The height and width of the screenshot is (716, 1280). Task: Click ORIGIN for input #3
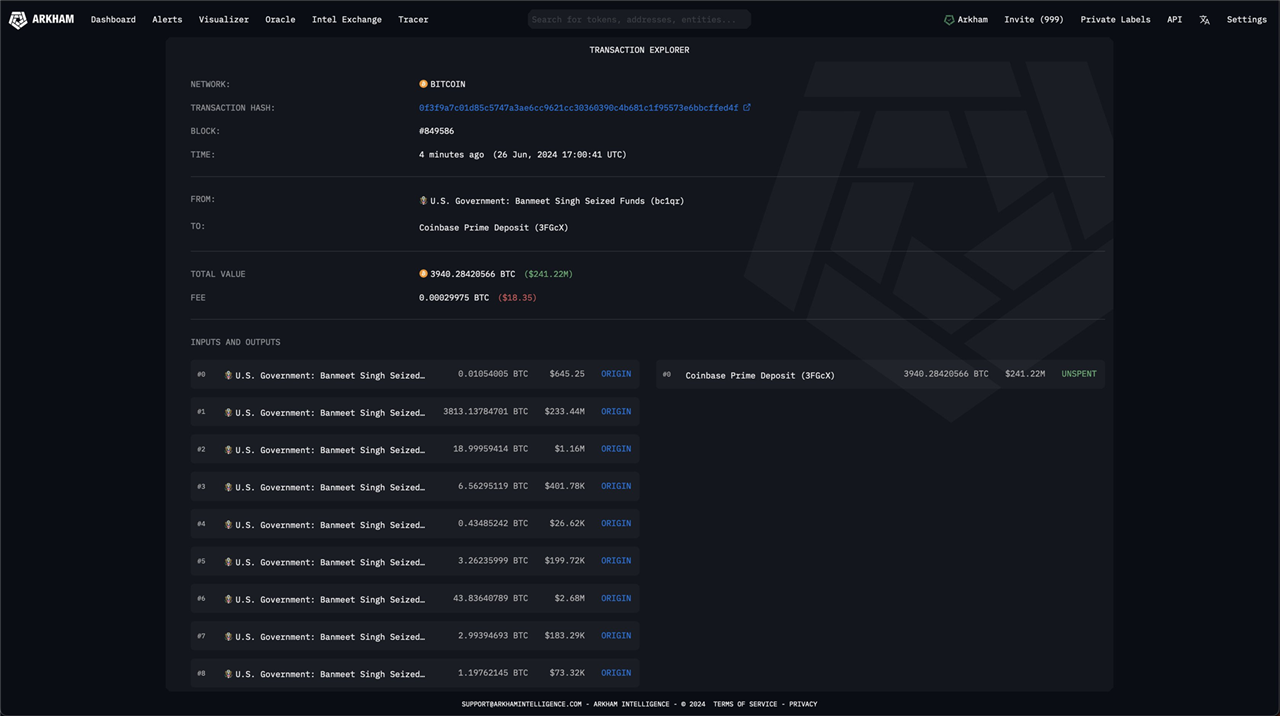(616, 486)
